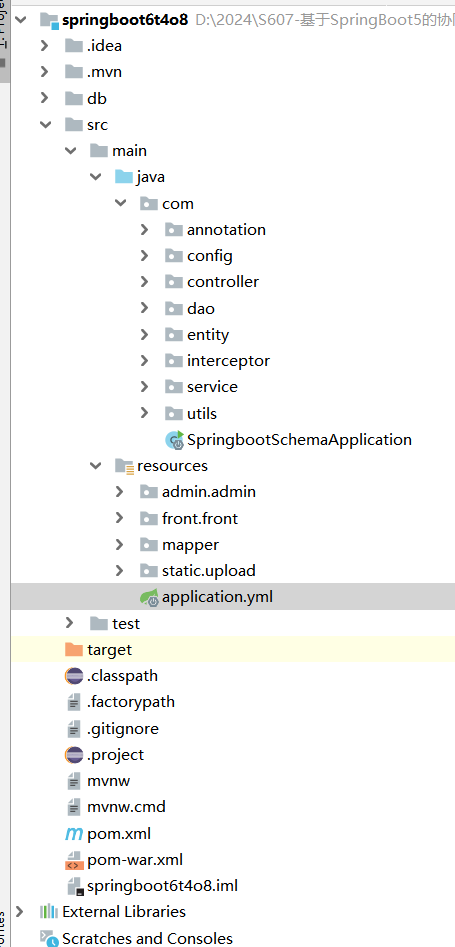Click the pom-war.xml XML file icon

[x=74, y=859]
